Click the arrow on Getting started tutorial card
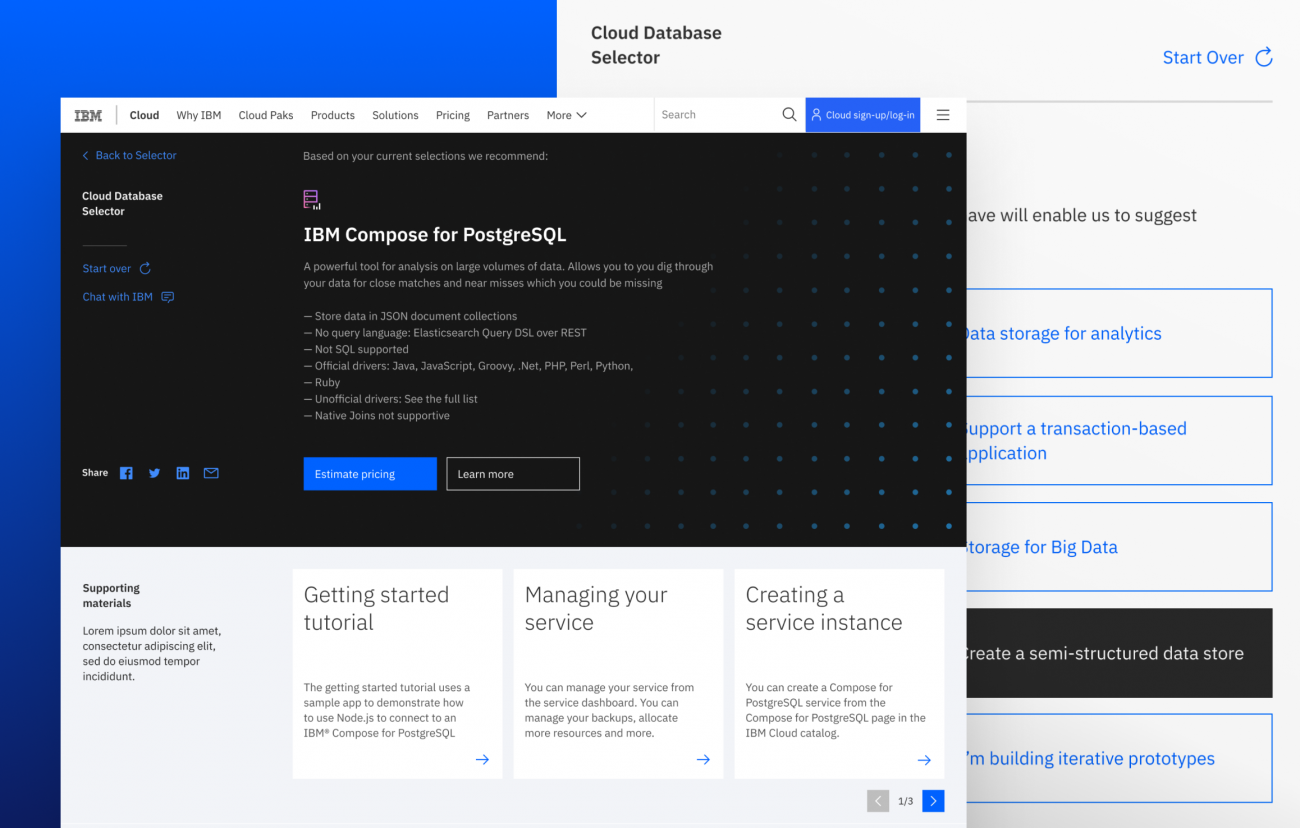Image resolution: width=1300 pixels, height=828 pixels. 482,760
